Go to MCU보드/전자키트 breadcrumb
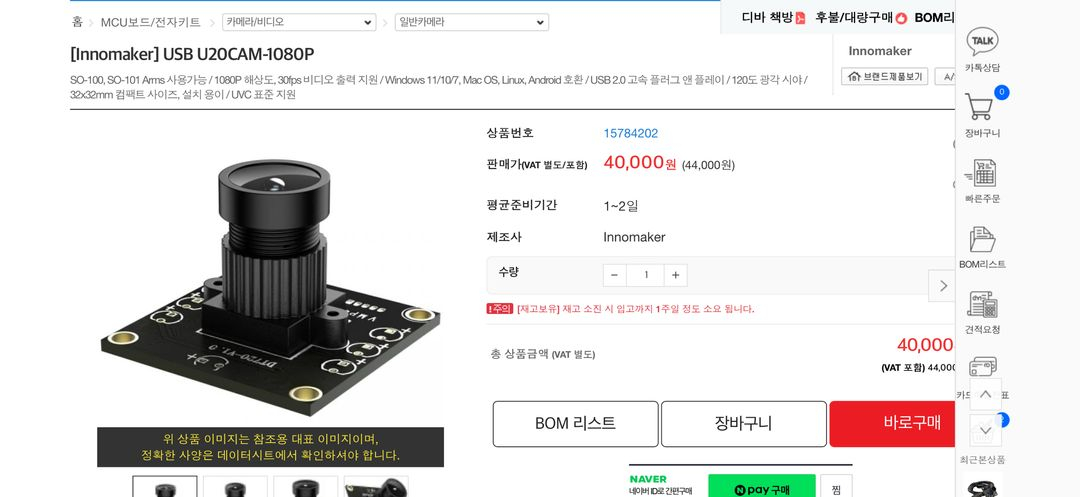This screenshot has width=1080, height=497. [x=151, y=22]
